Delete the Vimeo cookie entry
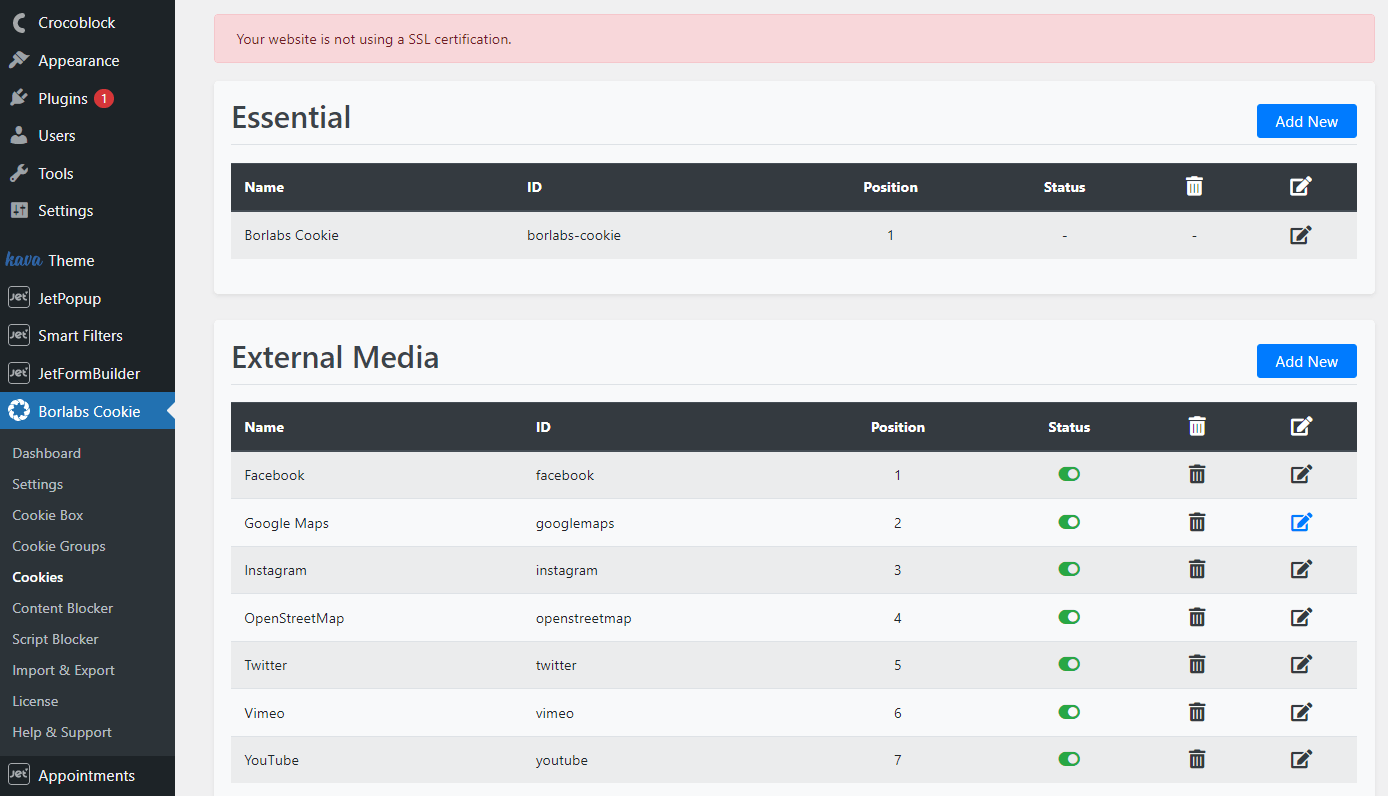This screenshot has height=796, width=1388. [x=1197, y=712]
